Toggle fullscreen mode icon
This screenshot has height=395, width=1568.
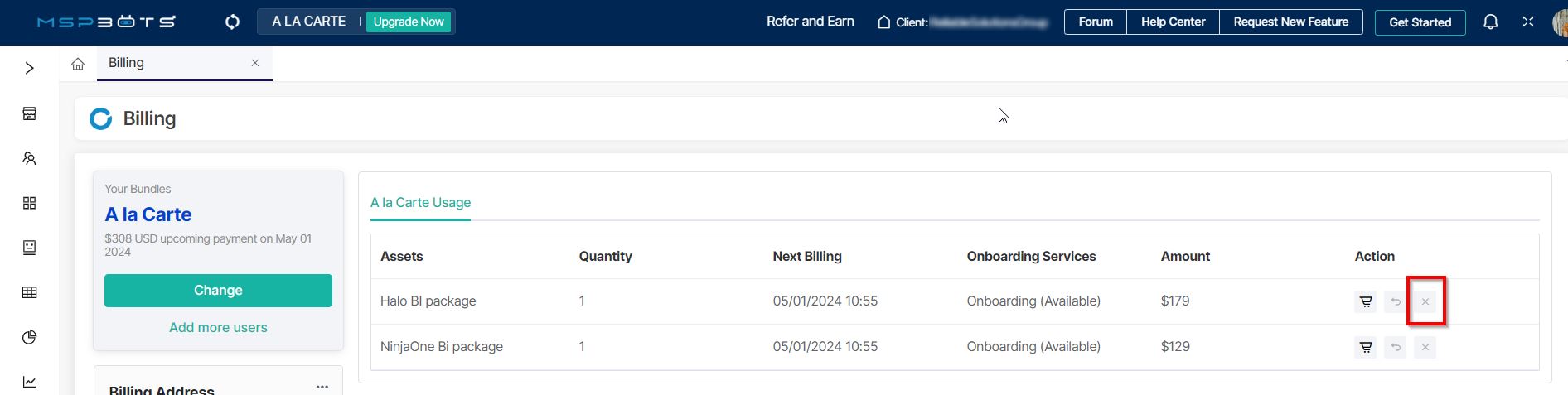(1528, 22)
